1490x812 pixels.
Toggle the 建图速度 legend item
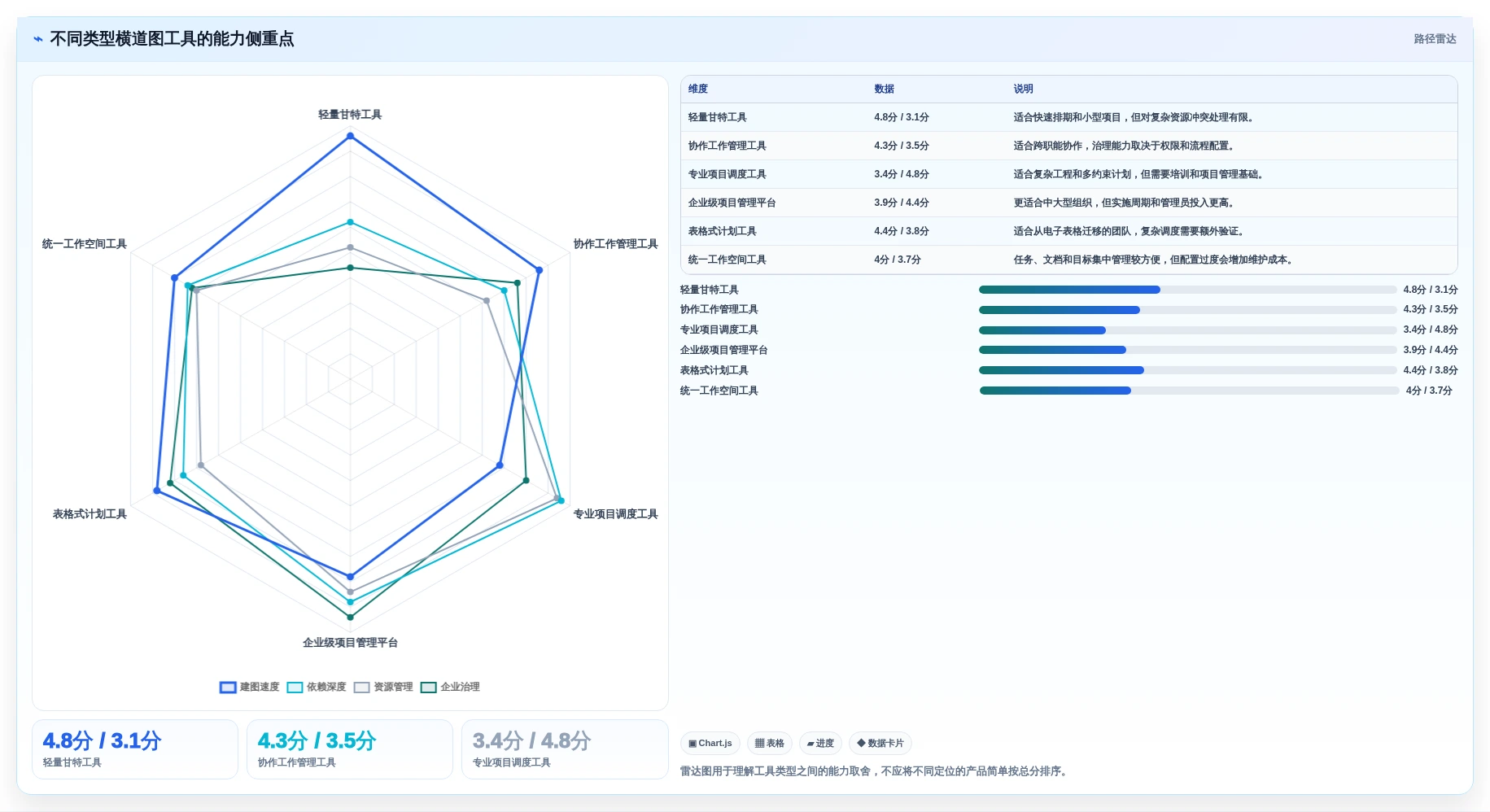(x=250, y=687)
